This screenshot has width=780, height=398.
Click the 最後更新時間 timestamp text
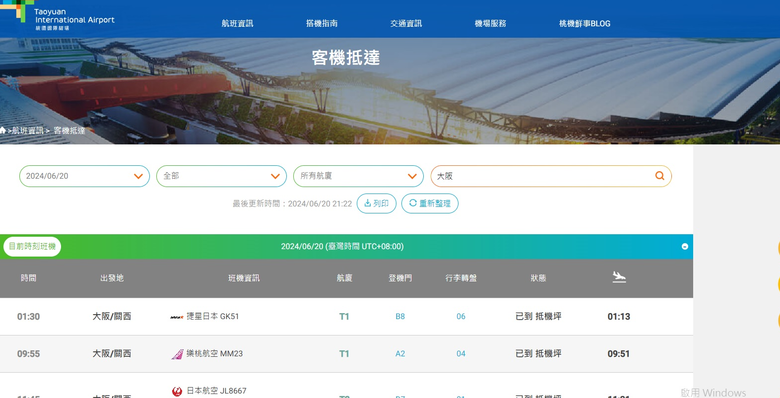click(x=292, y=204)
